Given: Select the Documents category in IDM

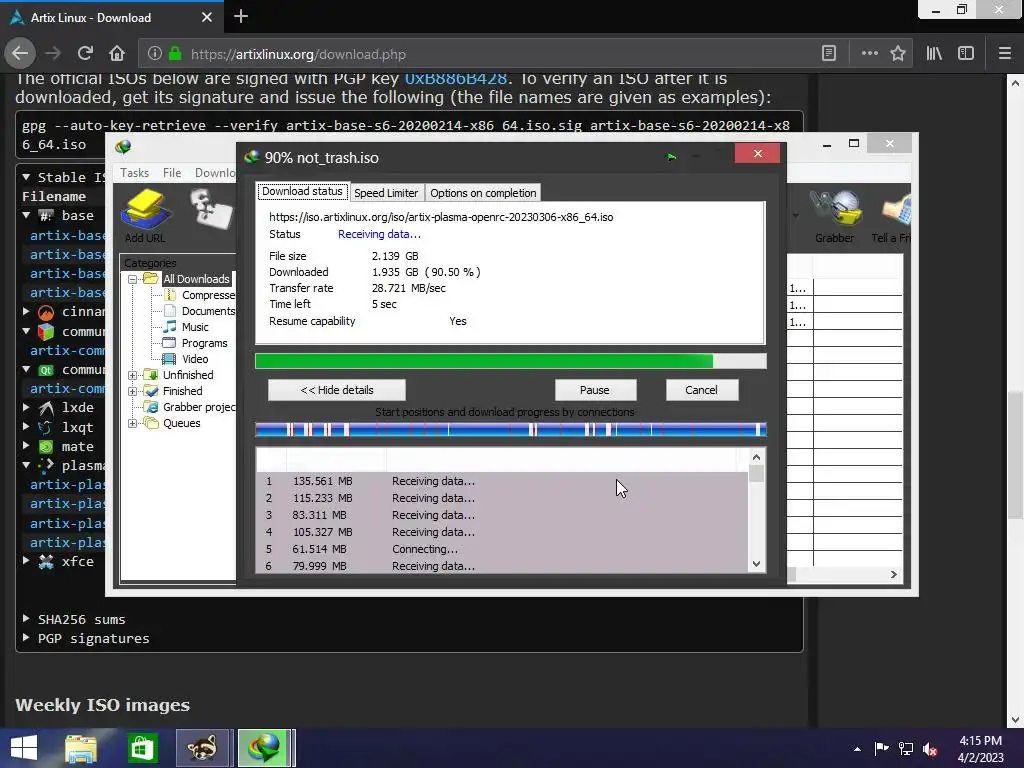Looking at the screenshot, I should (200, 311).
